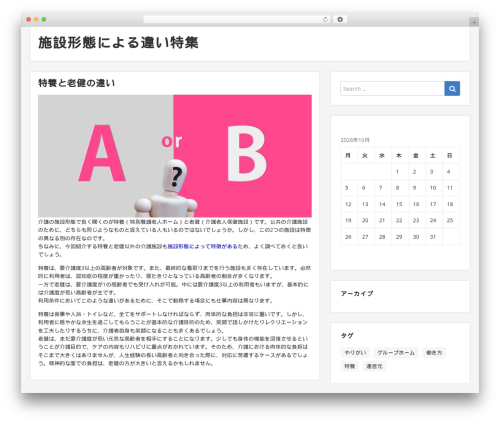Select the グループホーム tag
The height and width of the screenshot is (423, 500).
(396, 353)
